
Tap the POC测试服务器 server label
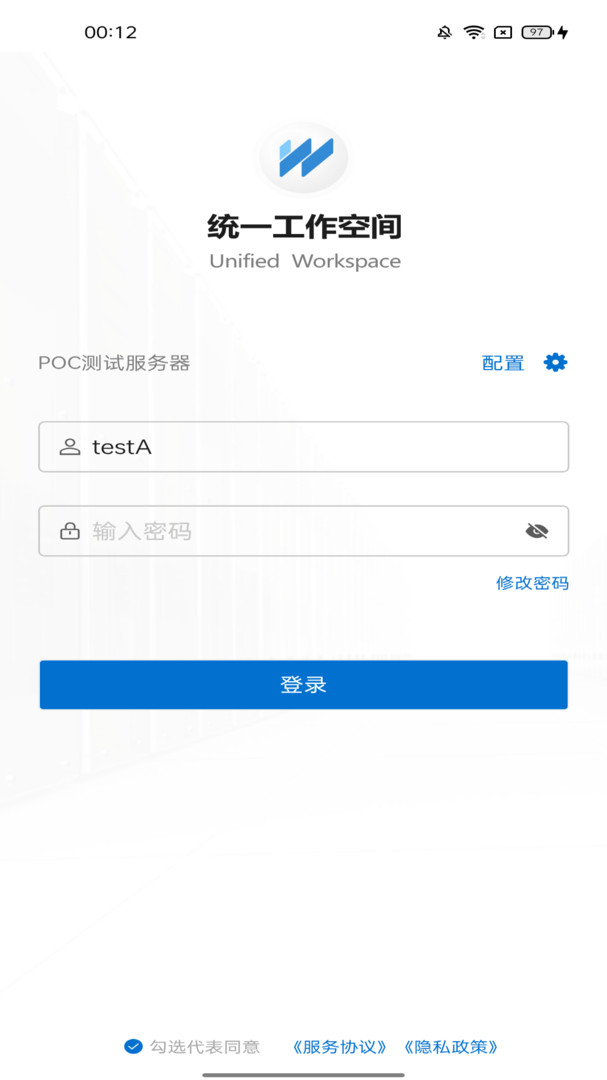click(x=114, y=363)
